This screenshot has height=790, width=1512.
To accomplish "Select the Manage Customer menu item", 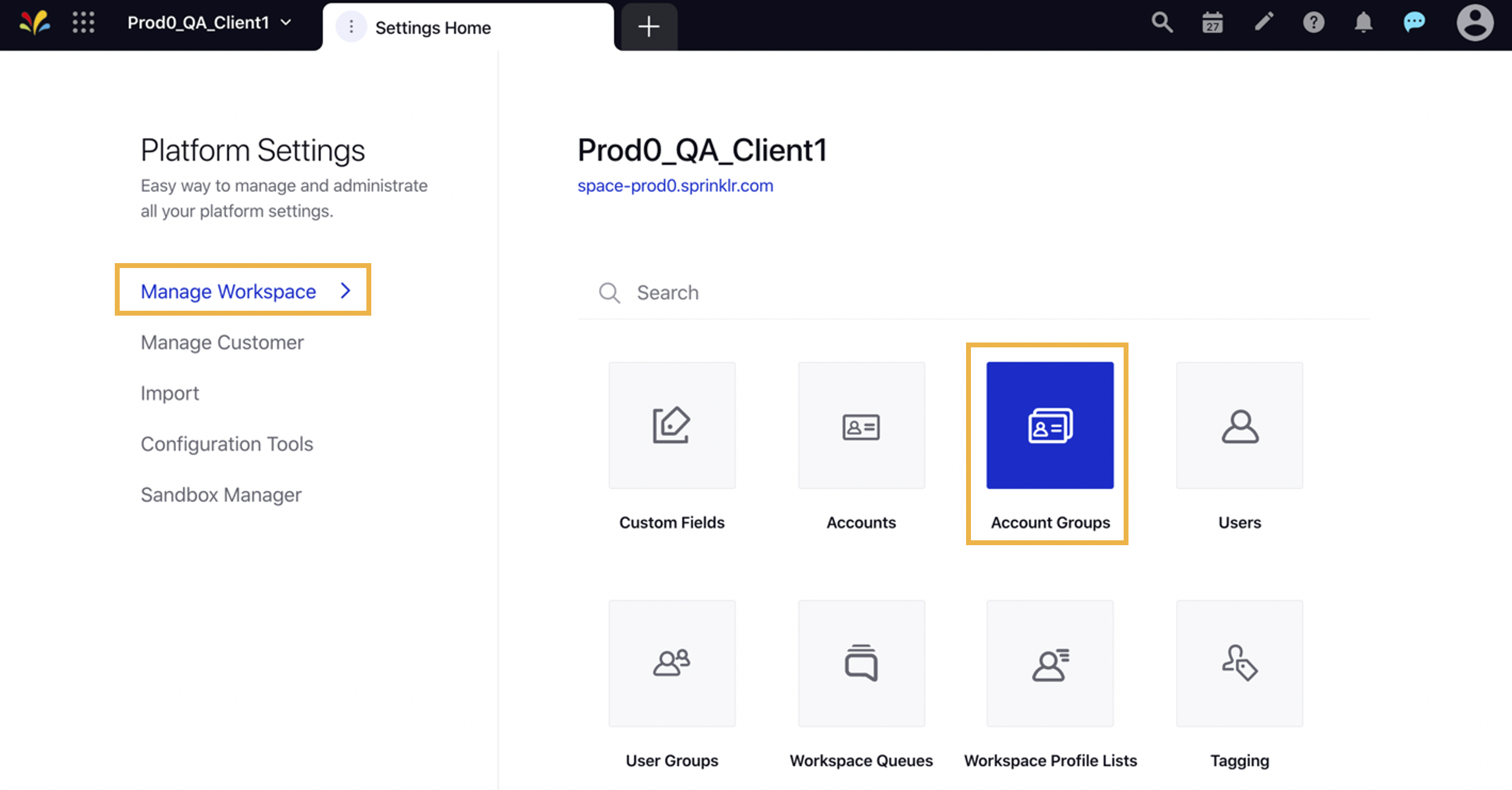I will point(222,341).
